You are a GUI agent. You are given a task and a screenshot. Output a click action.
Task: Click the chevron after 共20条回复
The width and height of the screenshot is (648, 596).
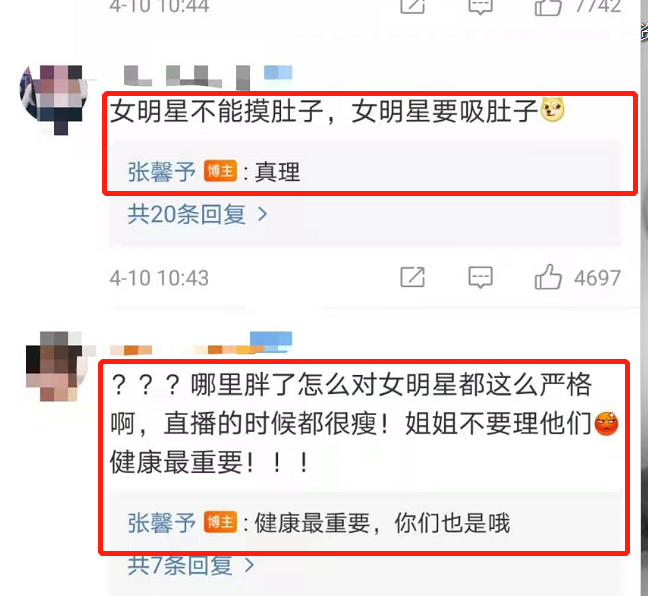[262, 214]
